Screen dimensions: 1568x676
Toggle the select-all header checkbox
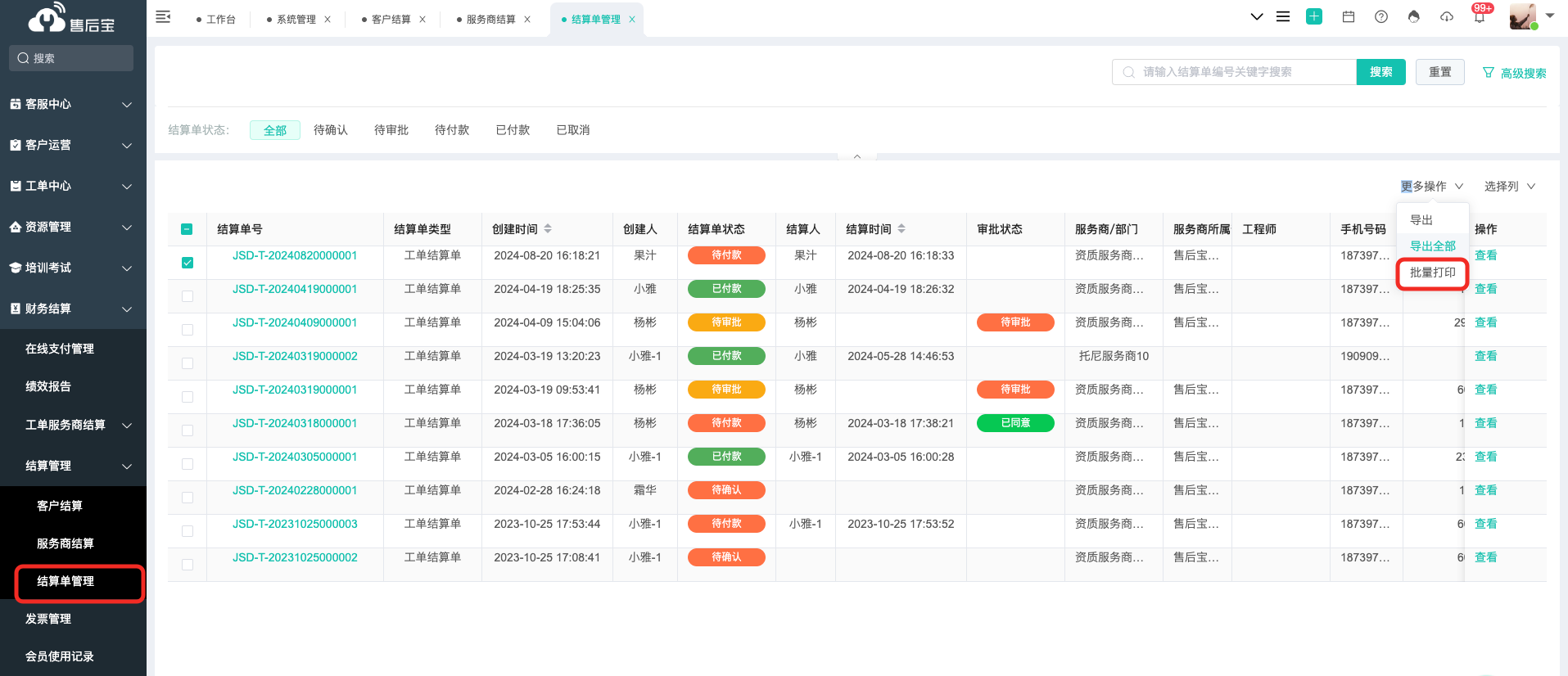187,229
